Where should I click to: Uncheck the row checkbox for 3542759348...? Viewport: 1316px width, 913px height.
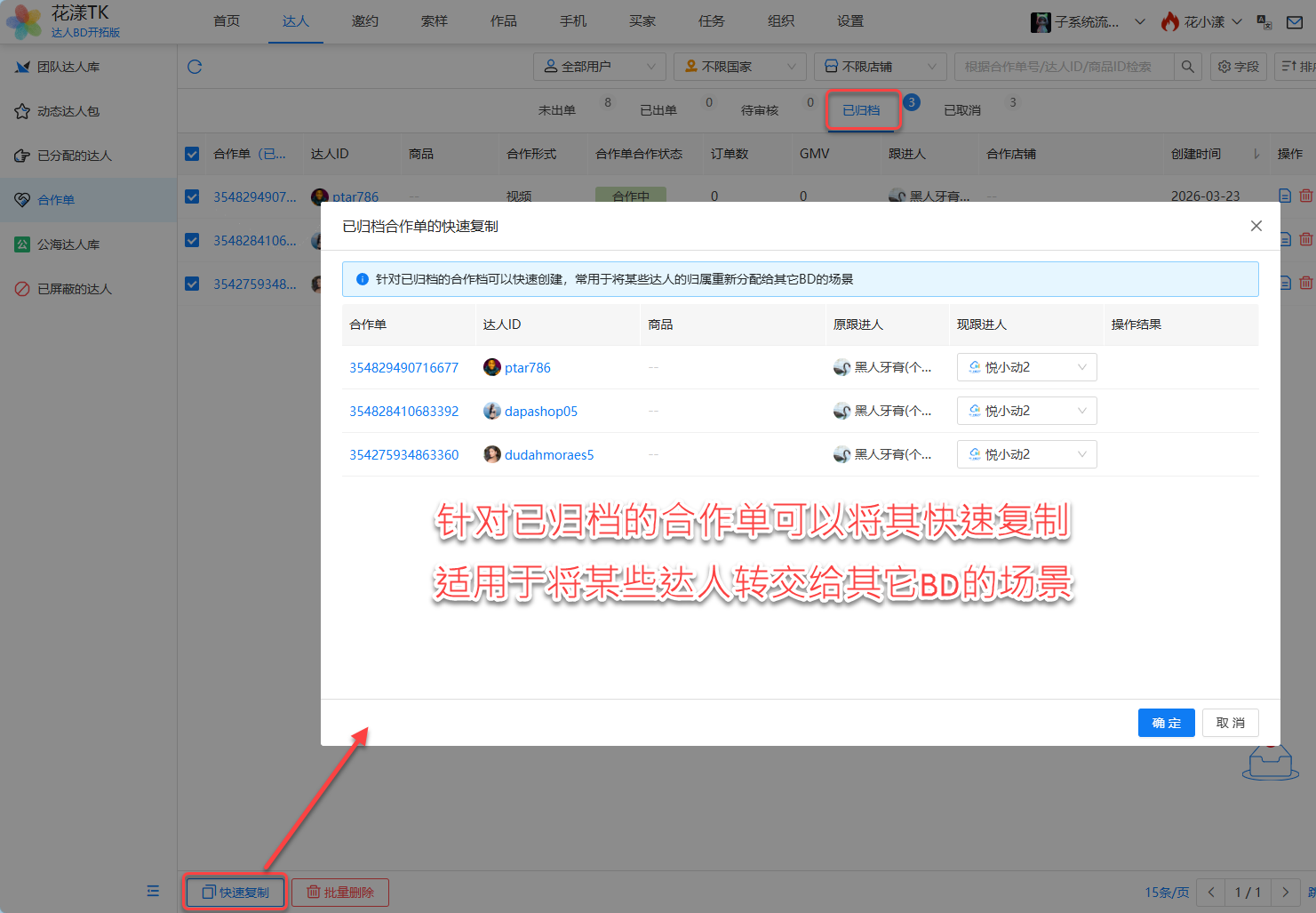coord(192,284)
